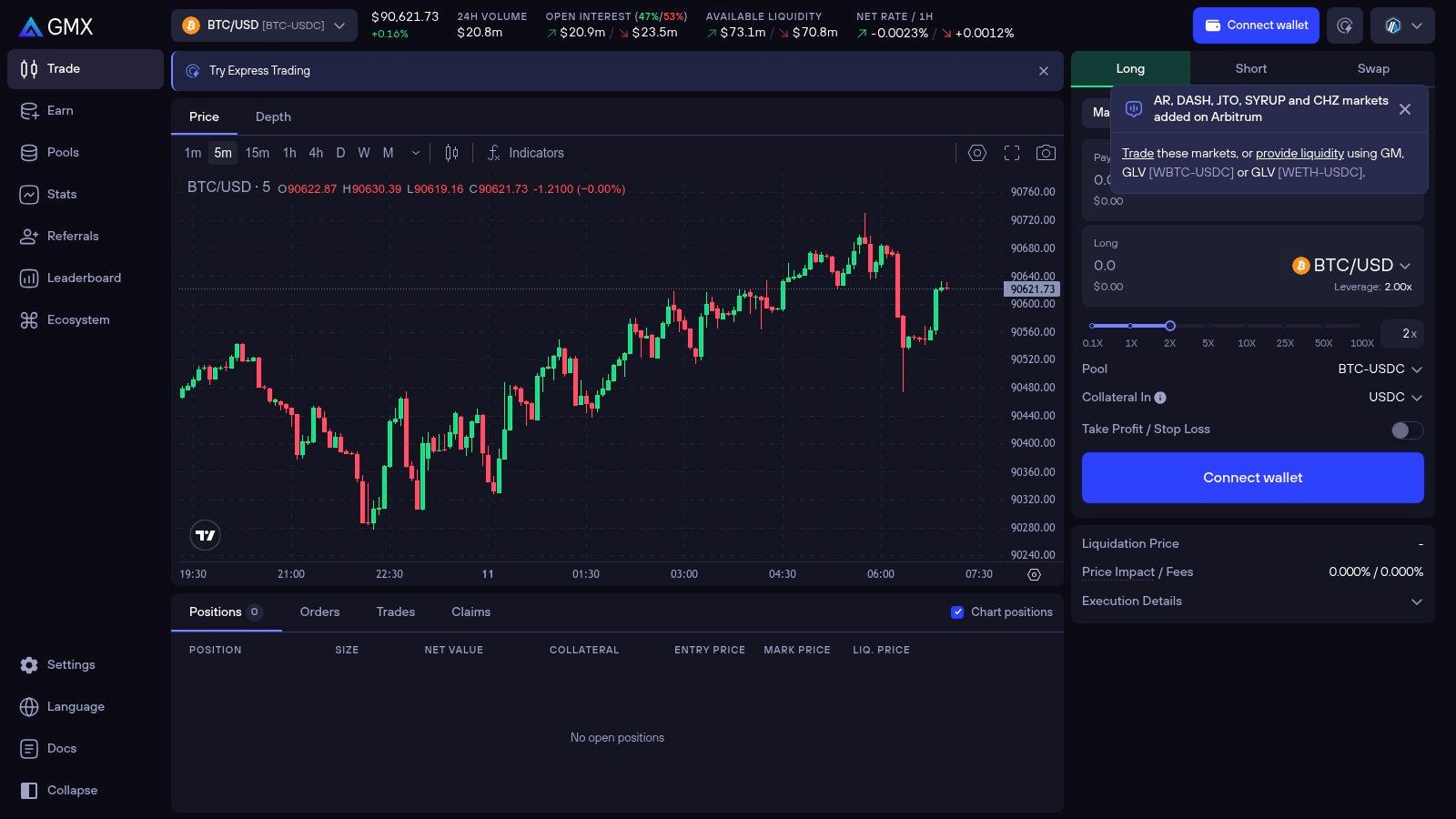
Task: Select the 5m timeframe
Action: [223, 153]
